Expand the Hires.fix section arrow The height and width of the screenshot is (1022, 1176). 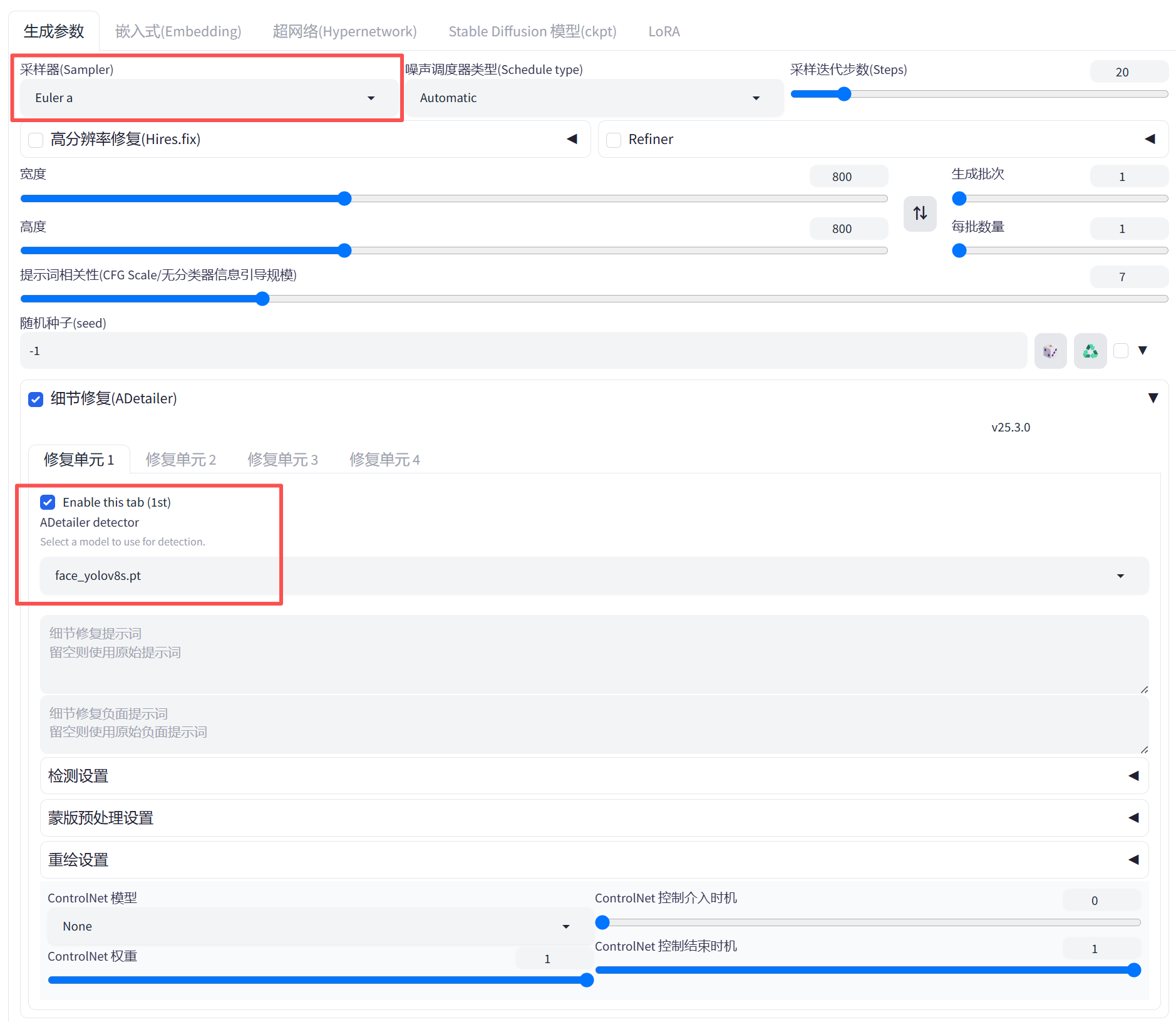coord(572,139)
